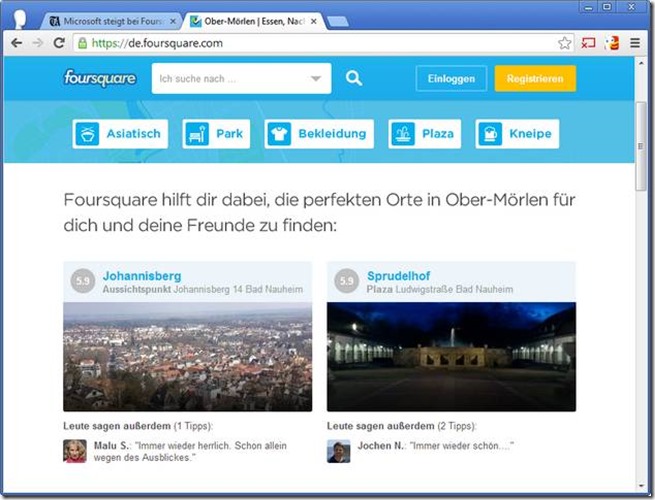Pick the Plaza category icon

(403, 134)
